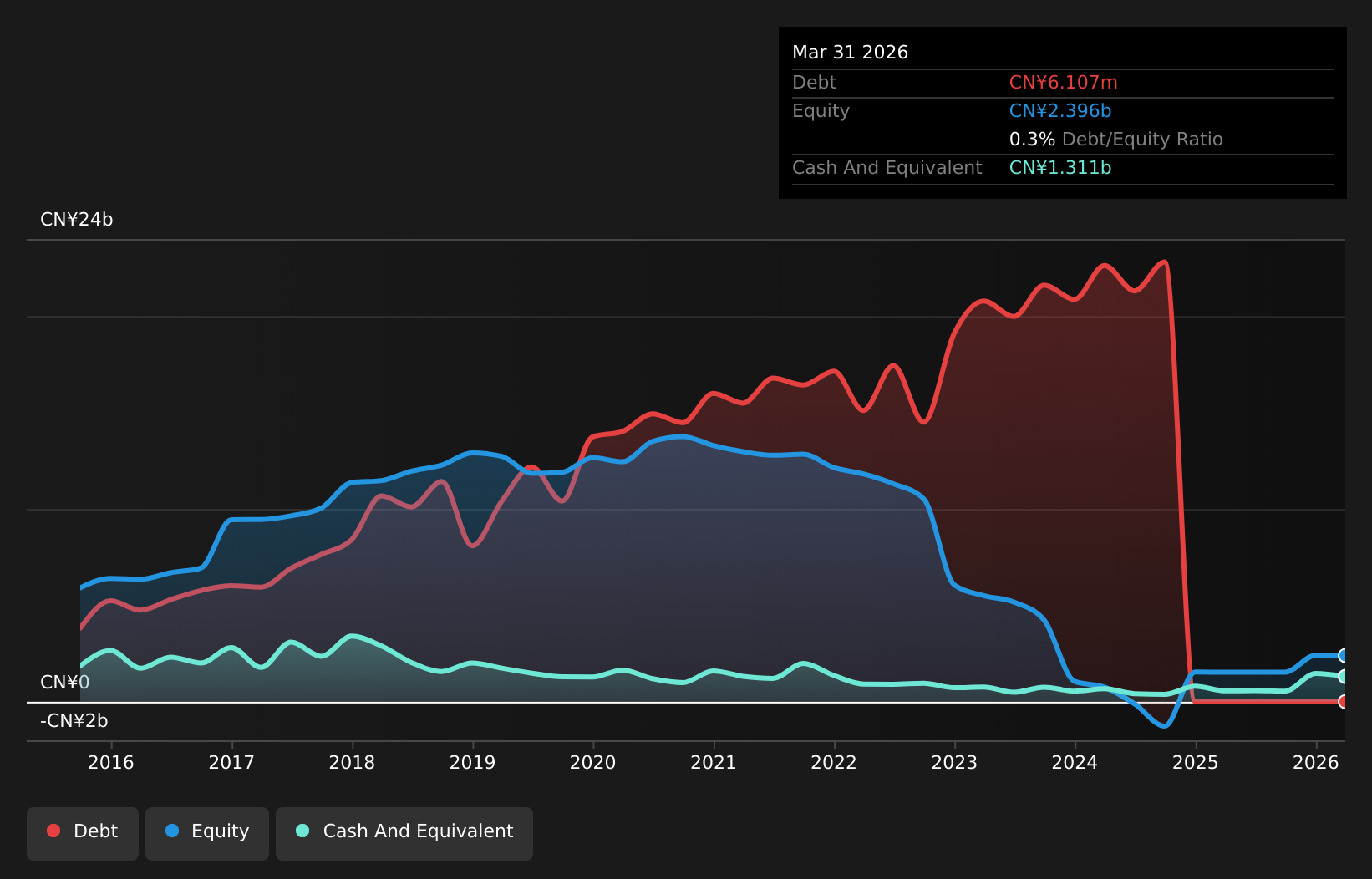Toggle the Equity series legend button
1372x879 pixels.
pyautogui.click(x=207, y=833)
